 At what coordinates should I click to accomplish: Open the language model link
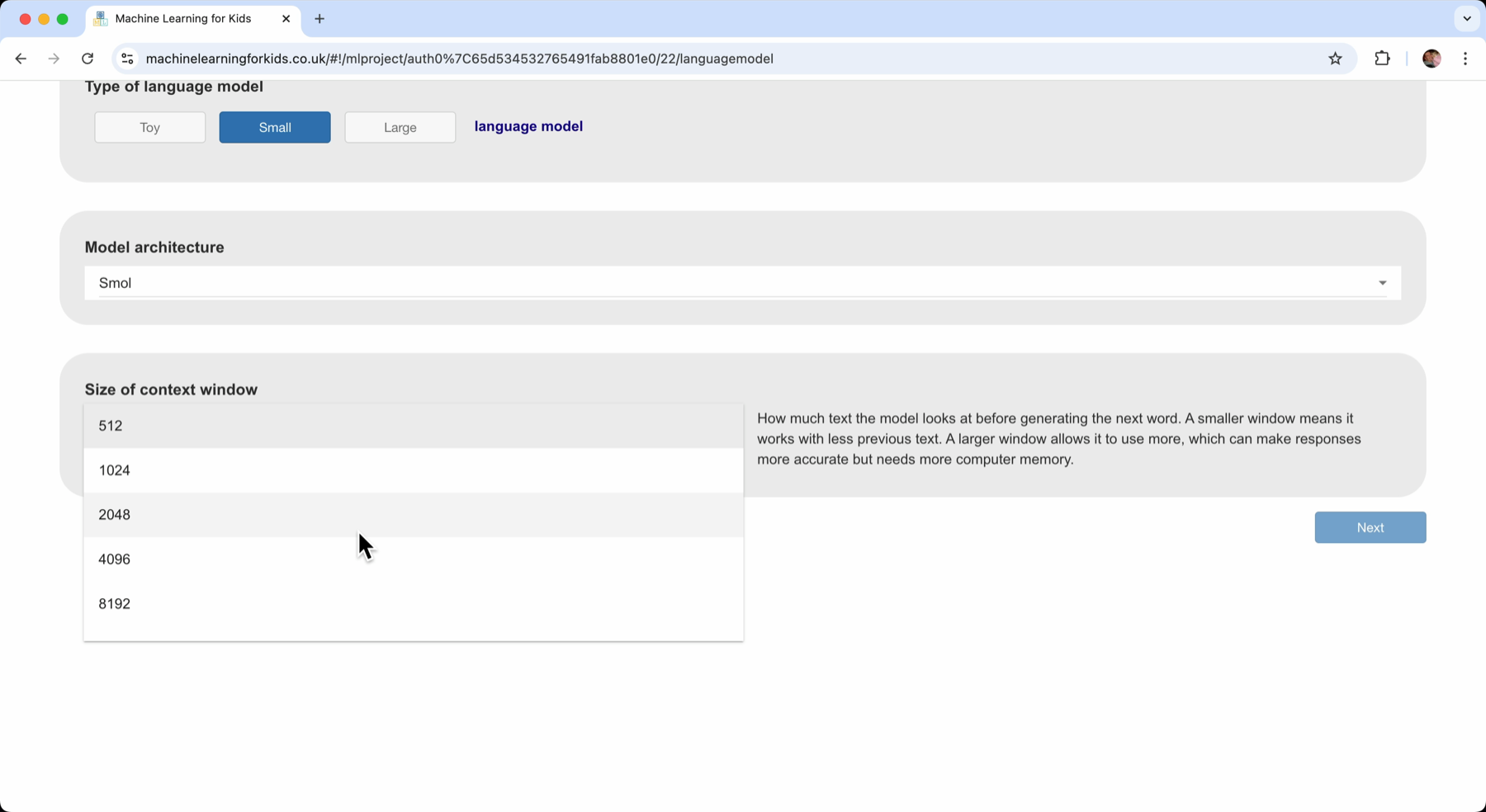(528, 126)
